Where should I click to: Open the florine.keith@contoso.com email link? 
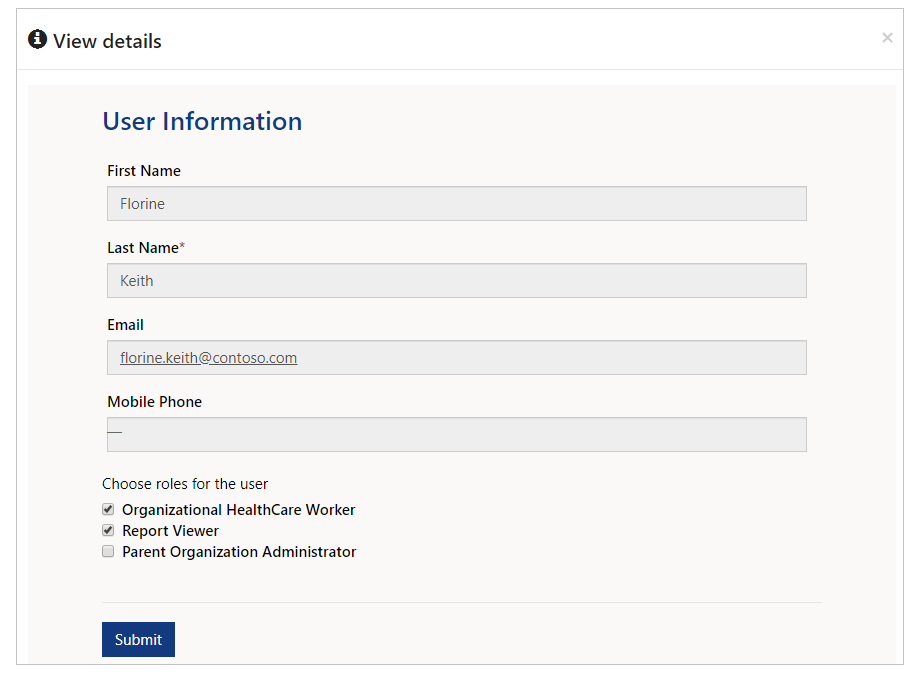[209, 358]
